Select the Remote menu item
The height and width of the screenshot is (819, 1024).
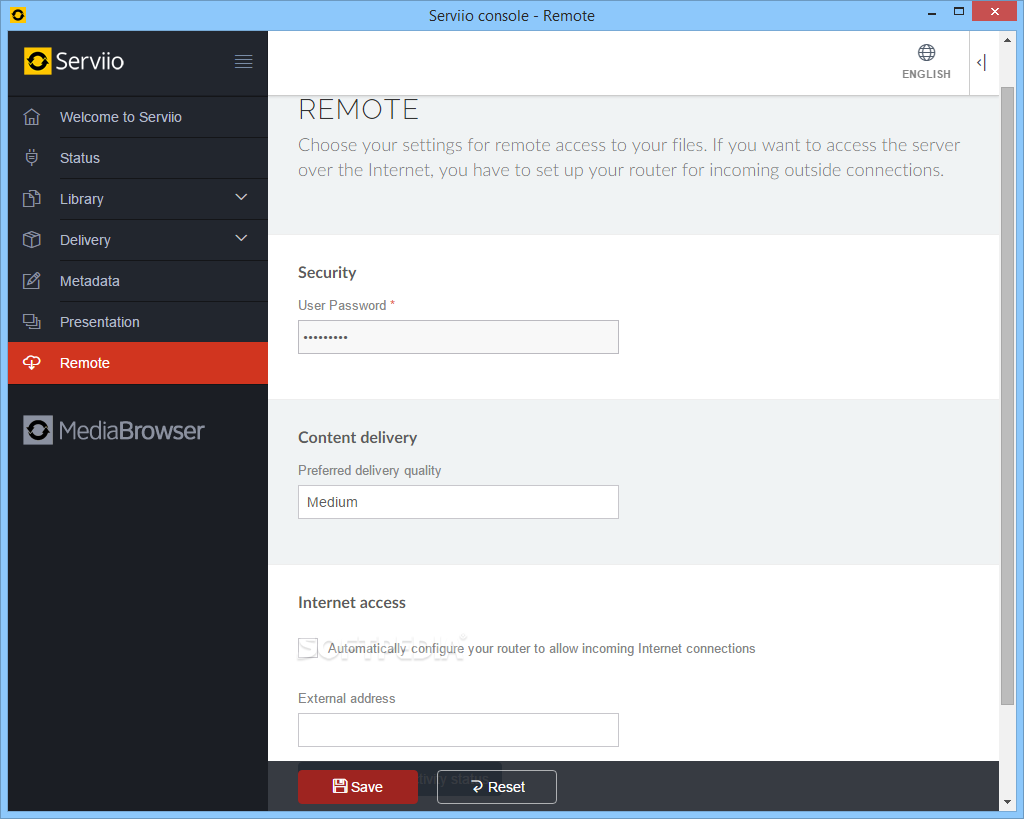coord(138,363)
